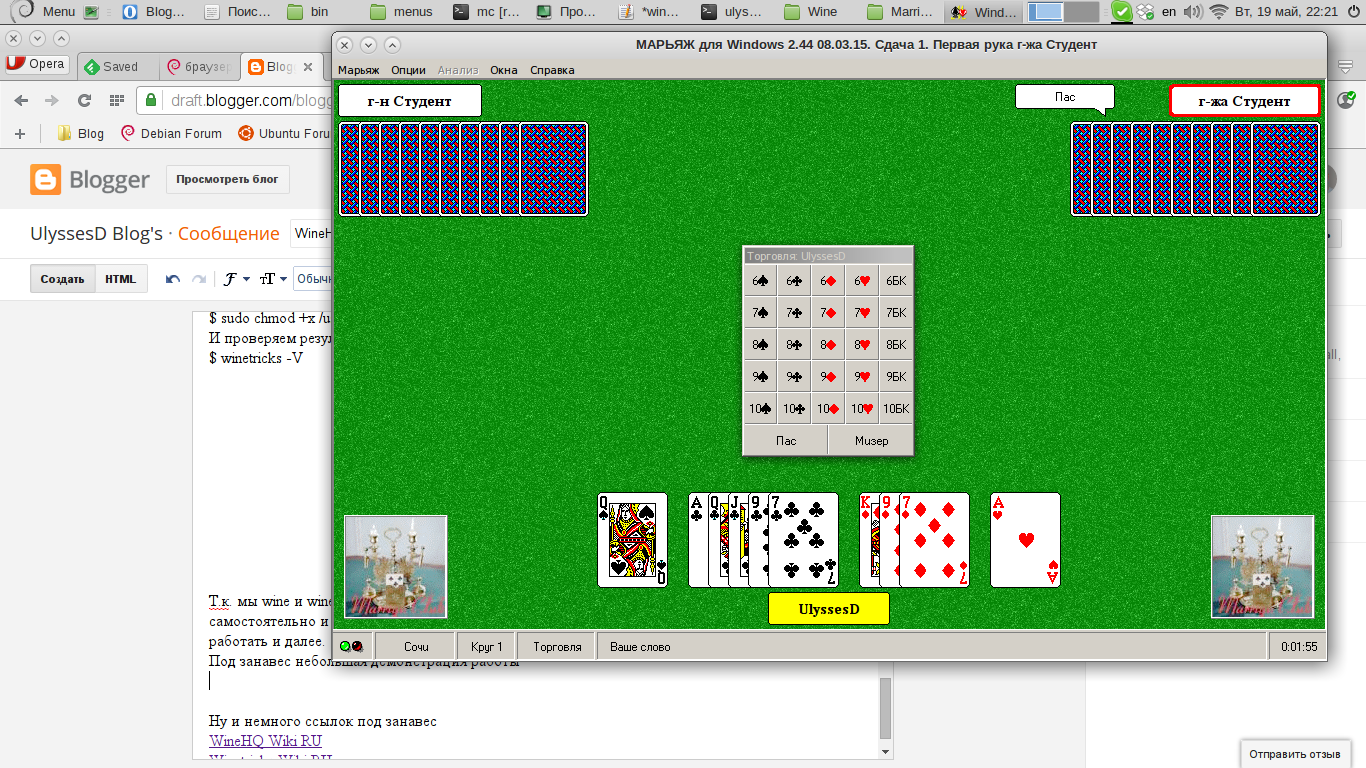This screenshot has height=768, width=1366.
Task: Bid 8 diamonds in the bidding grid
Action: click(x=828, y=345)
